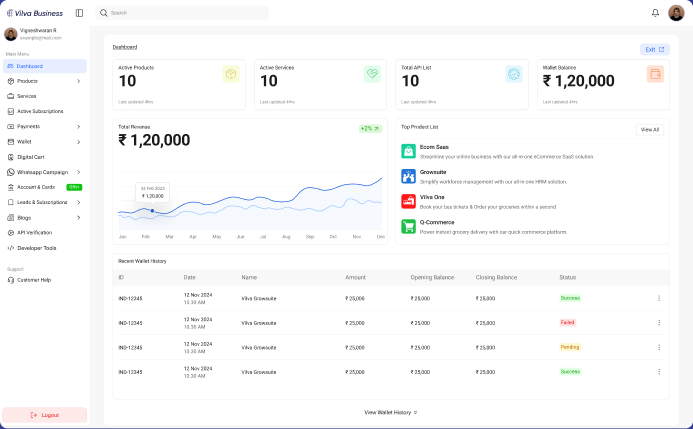The image size is (693, 429).
Task: Select Dashboard in the main menu
Action: coord(45,66)
